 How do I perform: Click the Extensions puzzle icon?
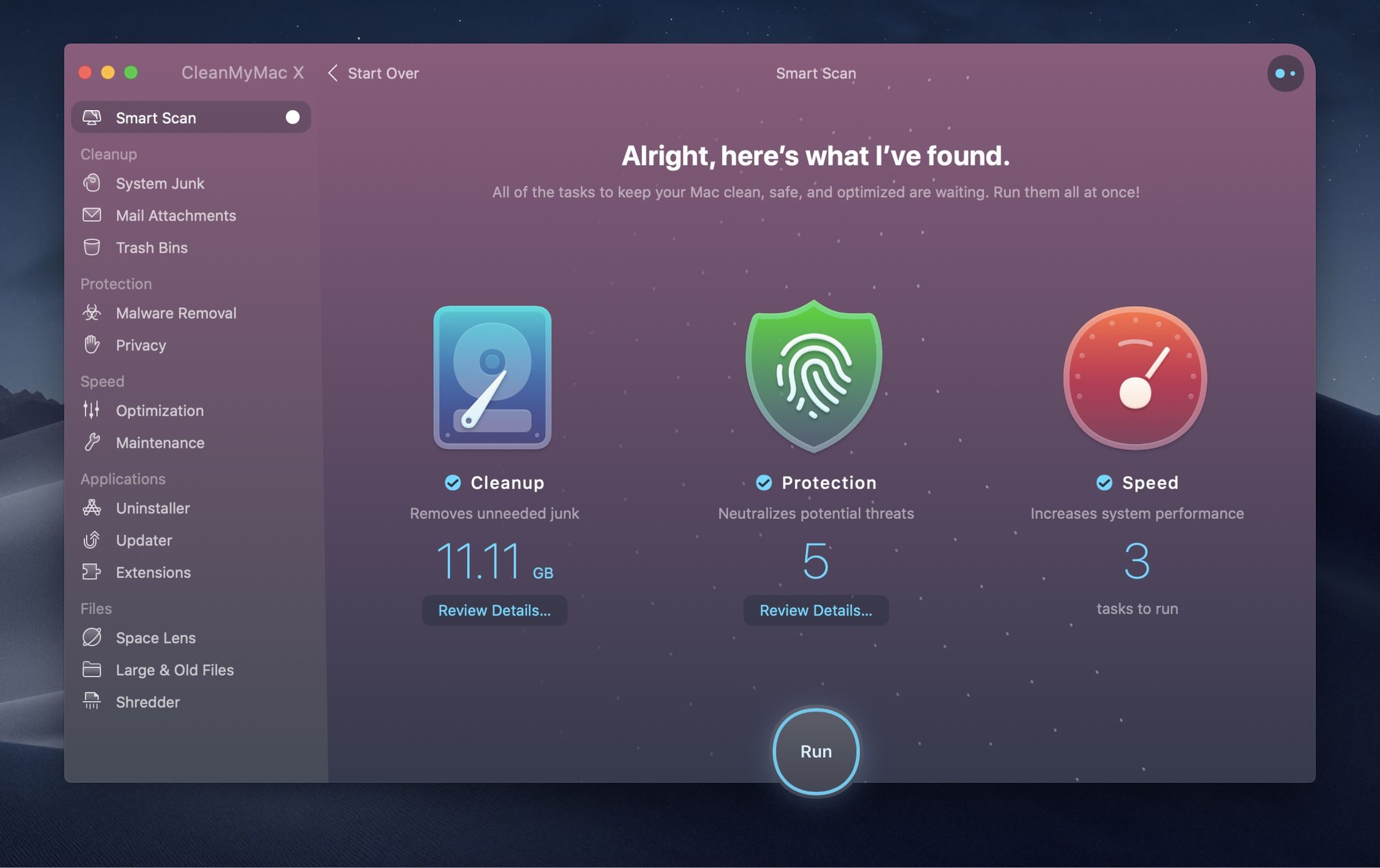[x=92, y=572]
